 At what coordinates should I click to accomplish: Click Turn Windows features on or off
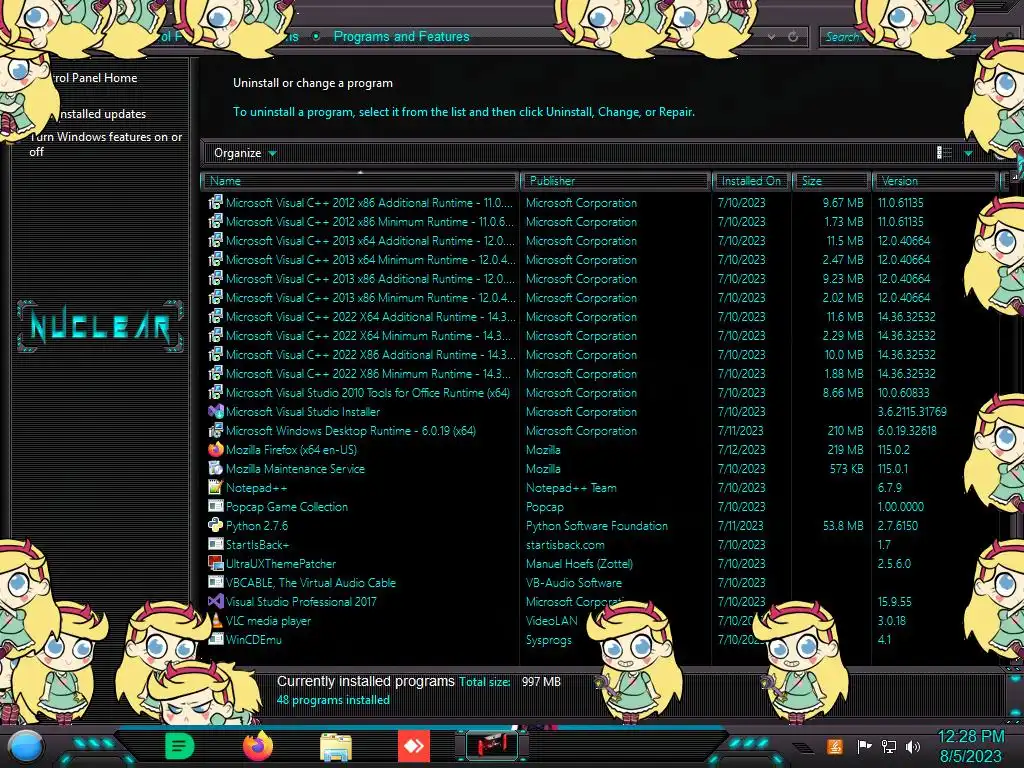[106, 144]
